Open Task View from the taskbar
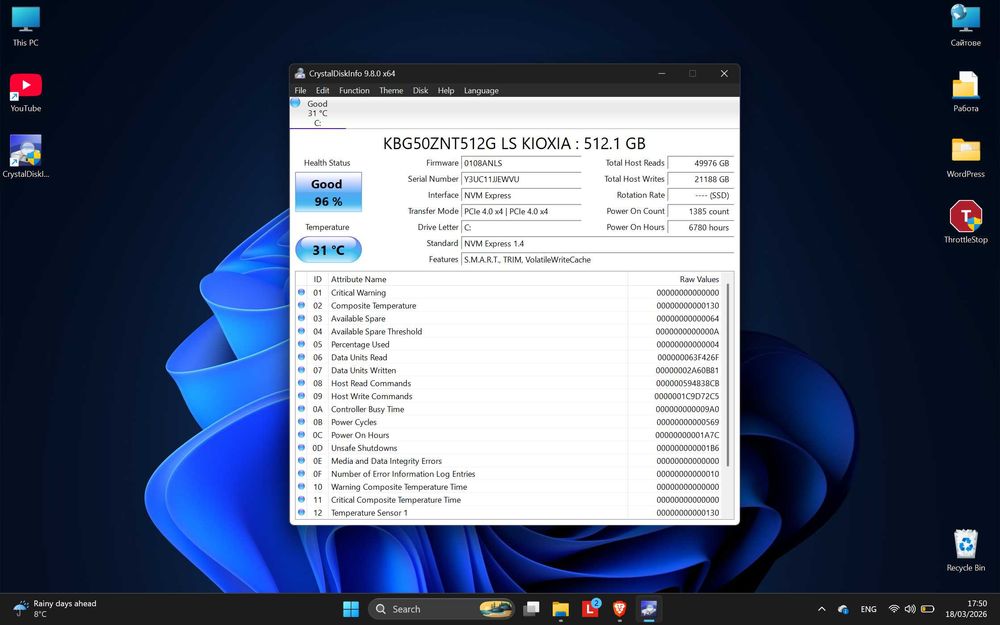The width and height of the screenshot is (1000, 625). [x=531, y=609]
